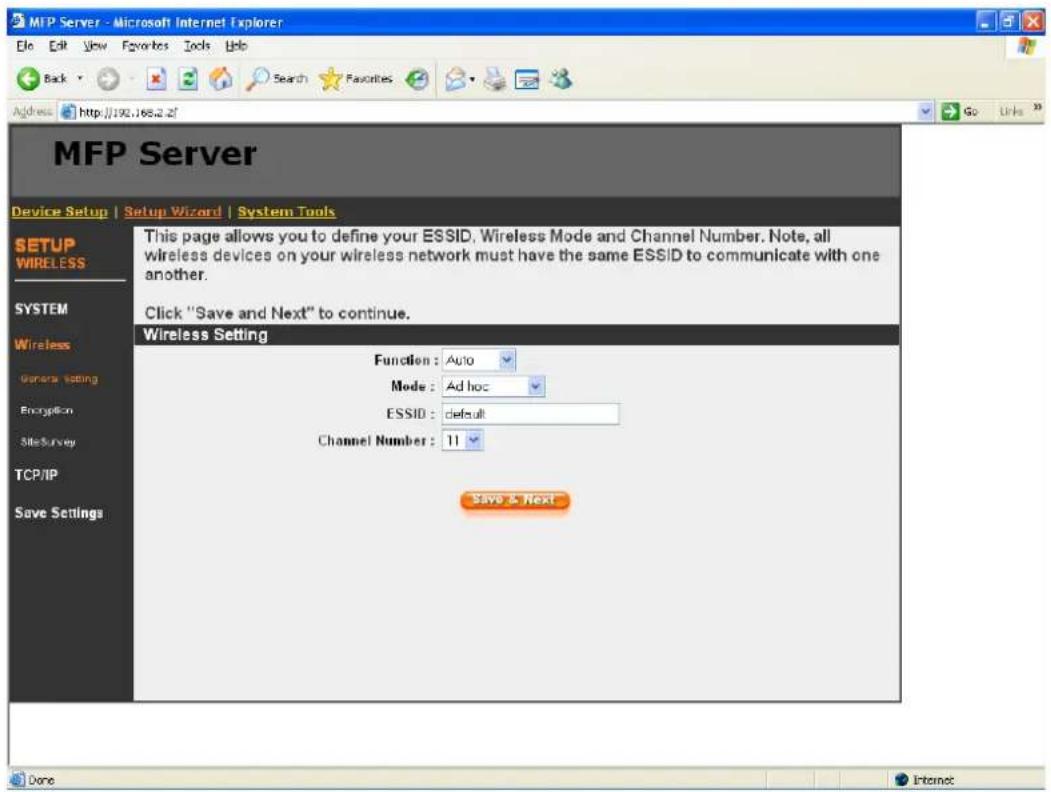
Task: Follow the System Tools link
Action: (x=286, y=212)
